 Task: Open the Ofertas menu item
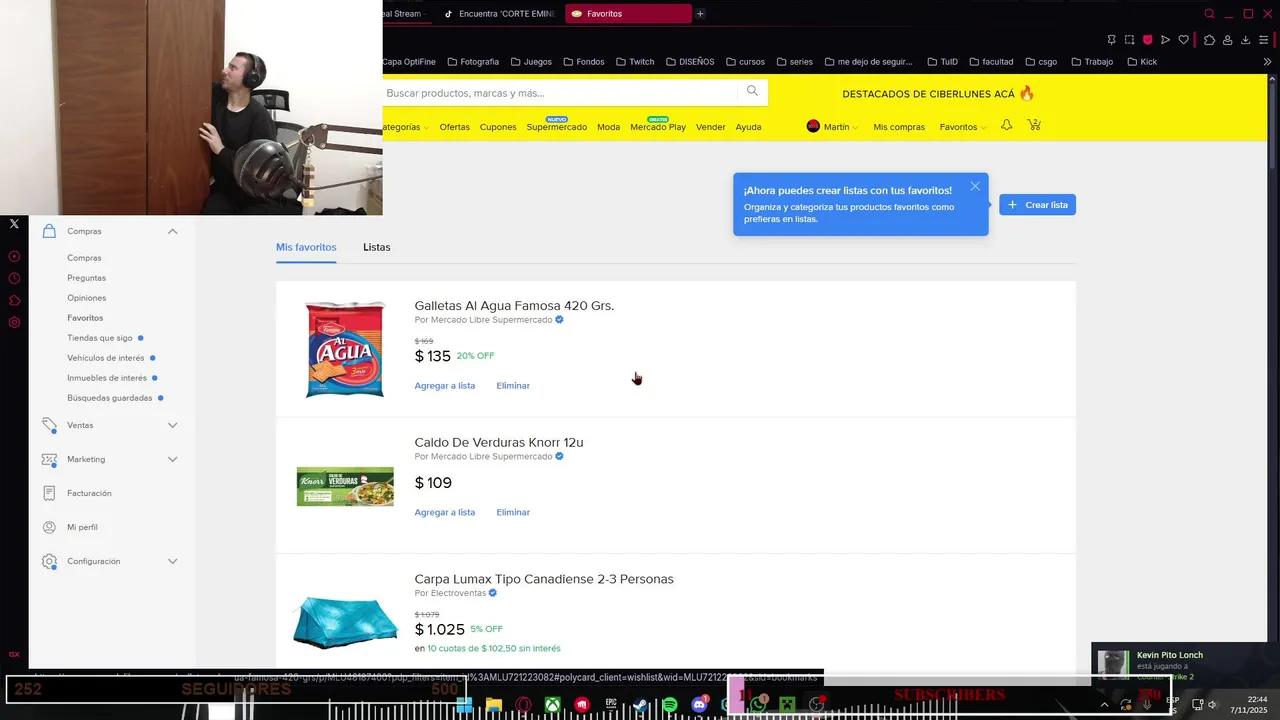(x=454, y=127)
